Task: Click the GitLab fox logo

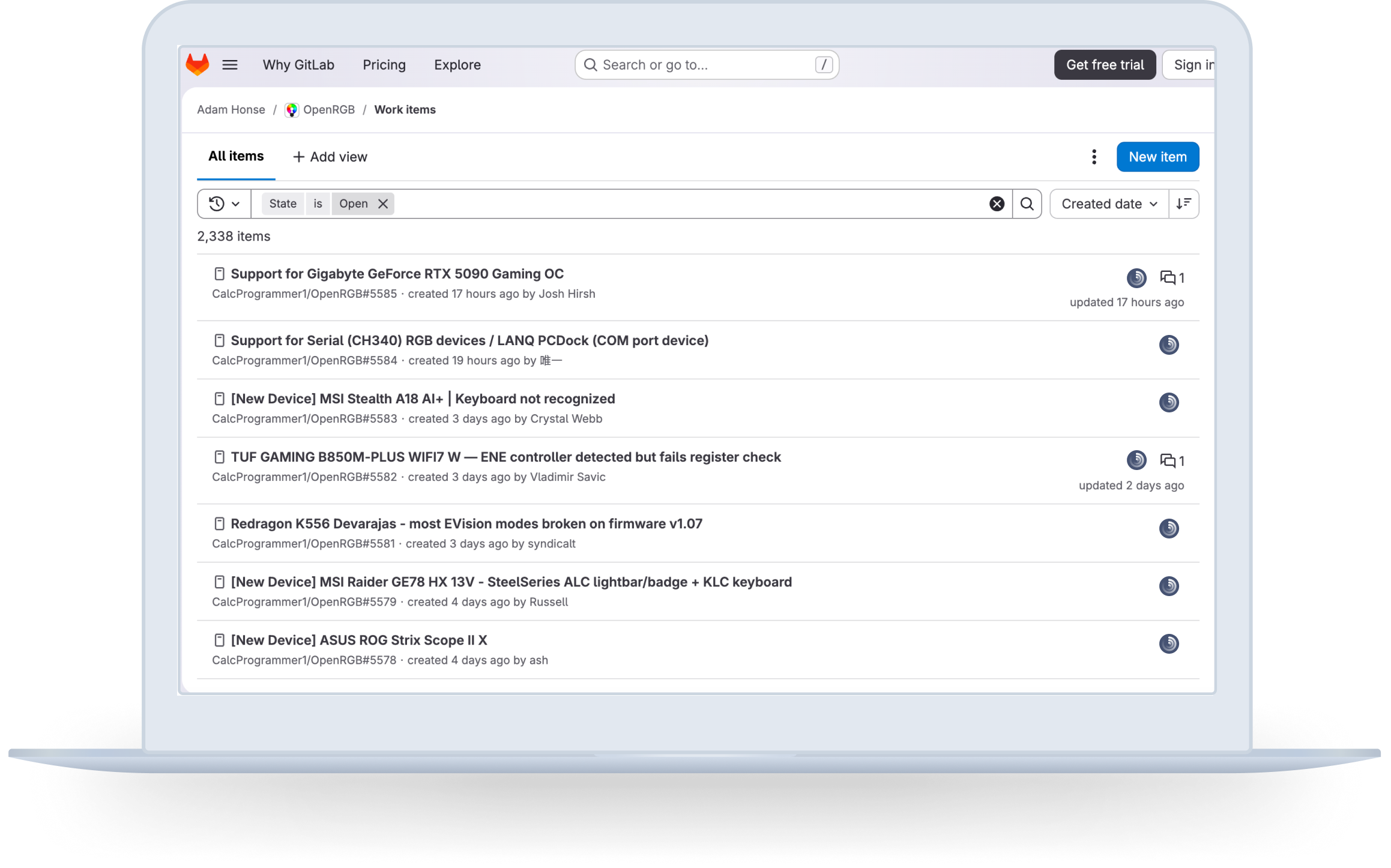Action: point(197,64)
